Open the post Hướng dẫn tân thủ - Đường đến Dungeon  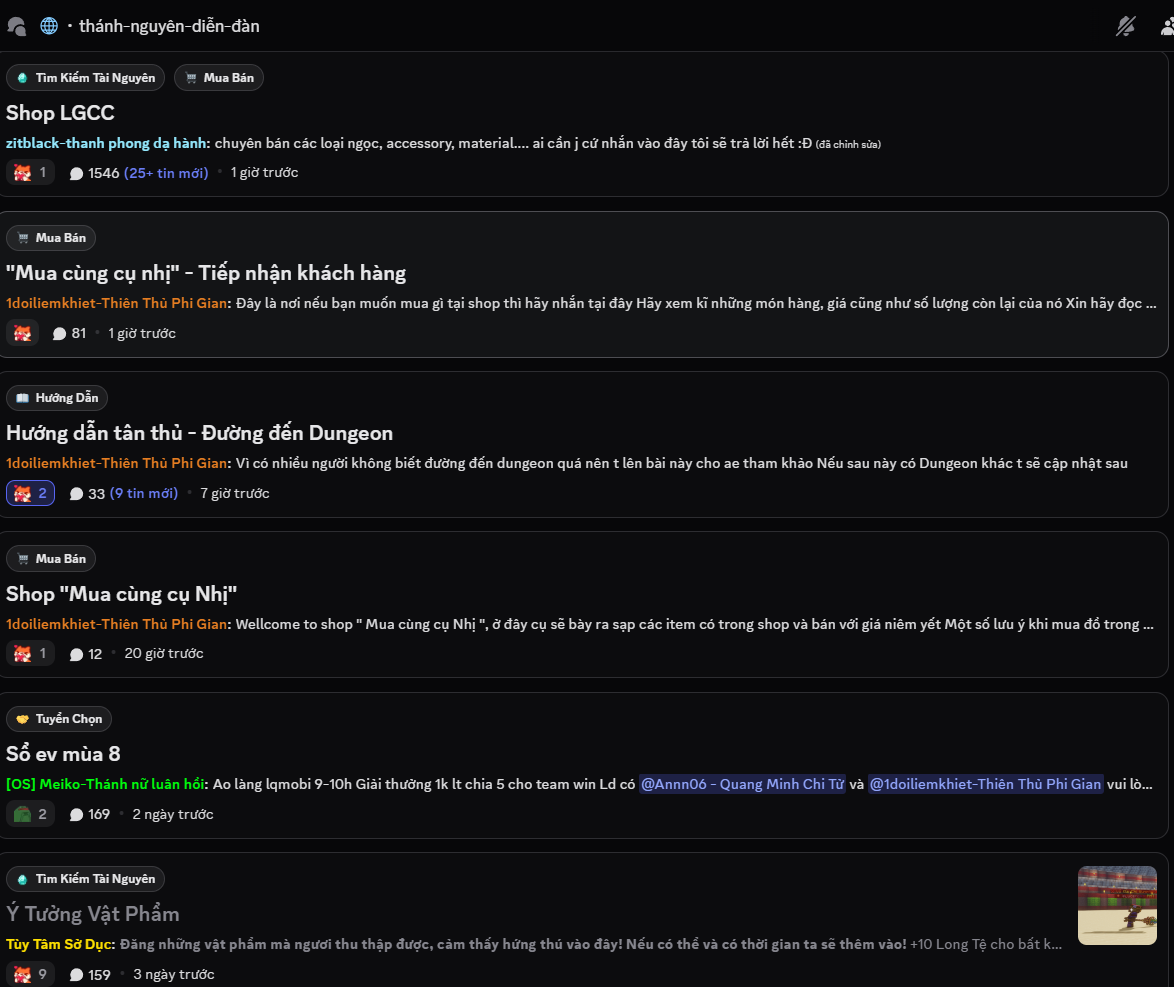(199, 434)
